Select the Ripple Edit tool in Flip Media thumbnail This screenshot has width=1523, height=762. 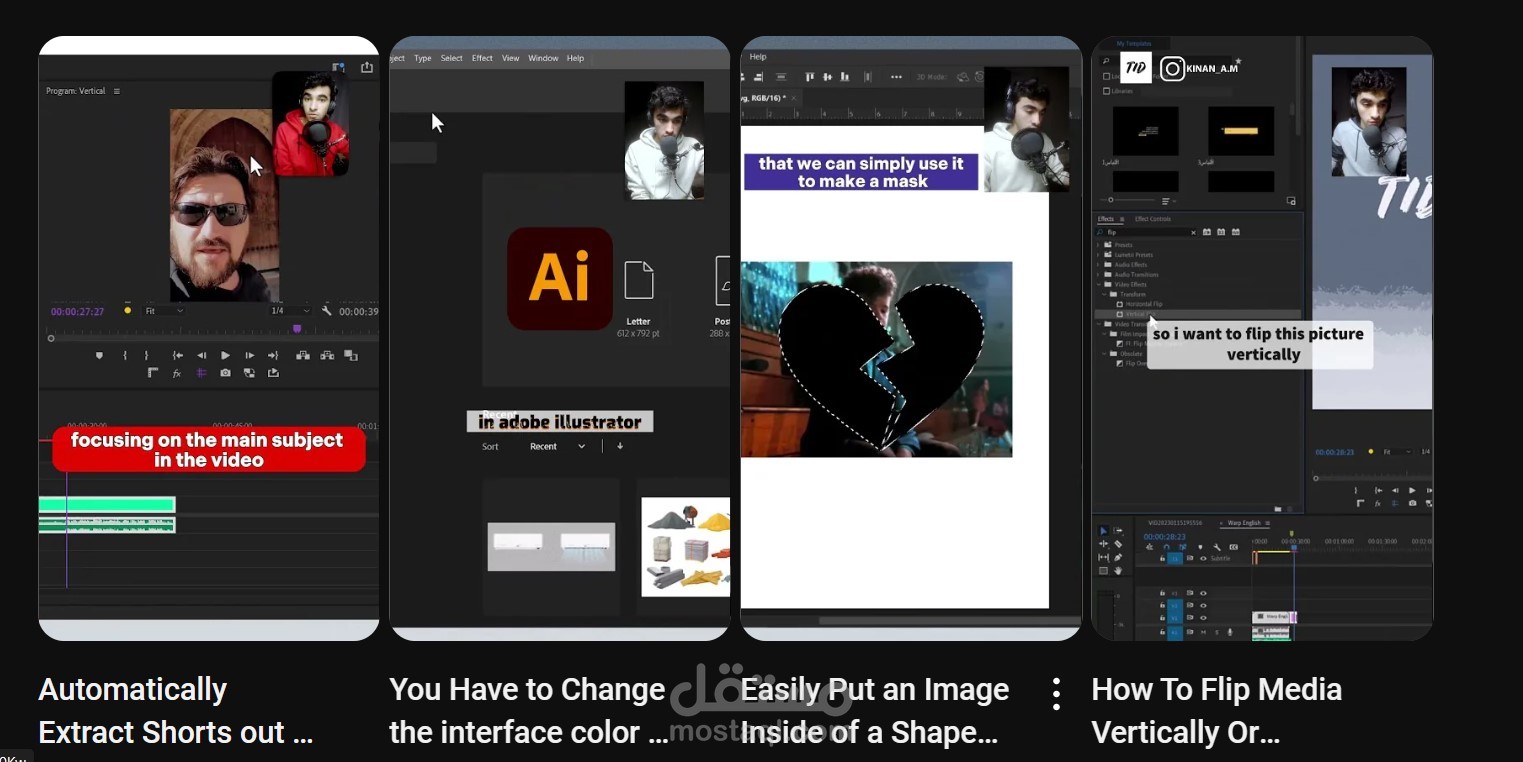tap(1103, 544)
